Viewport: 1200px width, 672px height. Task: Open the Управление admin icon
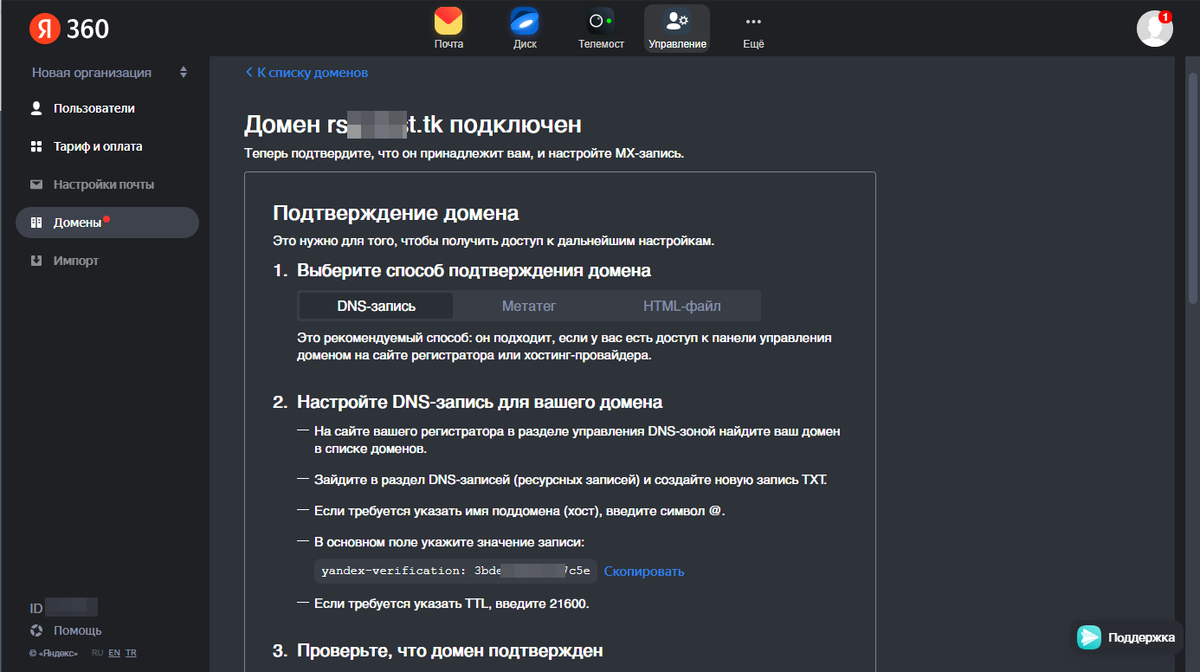click(677, 20)
